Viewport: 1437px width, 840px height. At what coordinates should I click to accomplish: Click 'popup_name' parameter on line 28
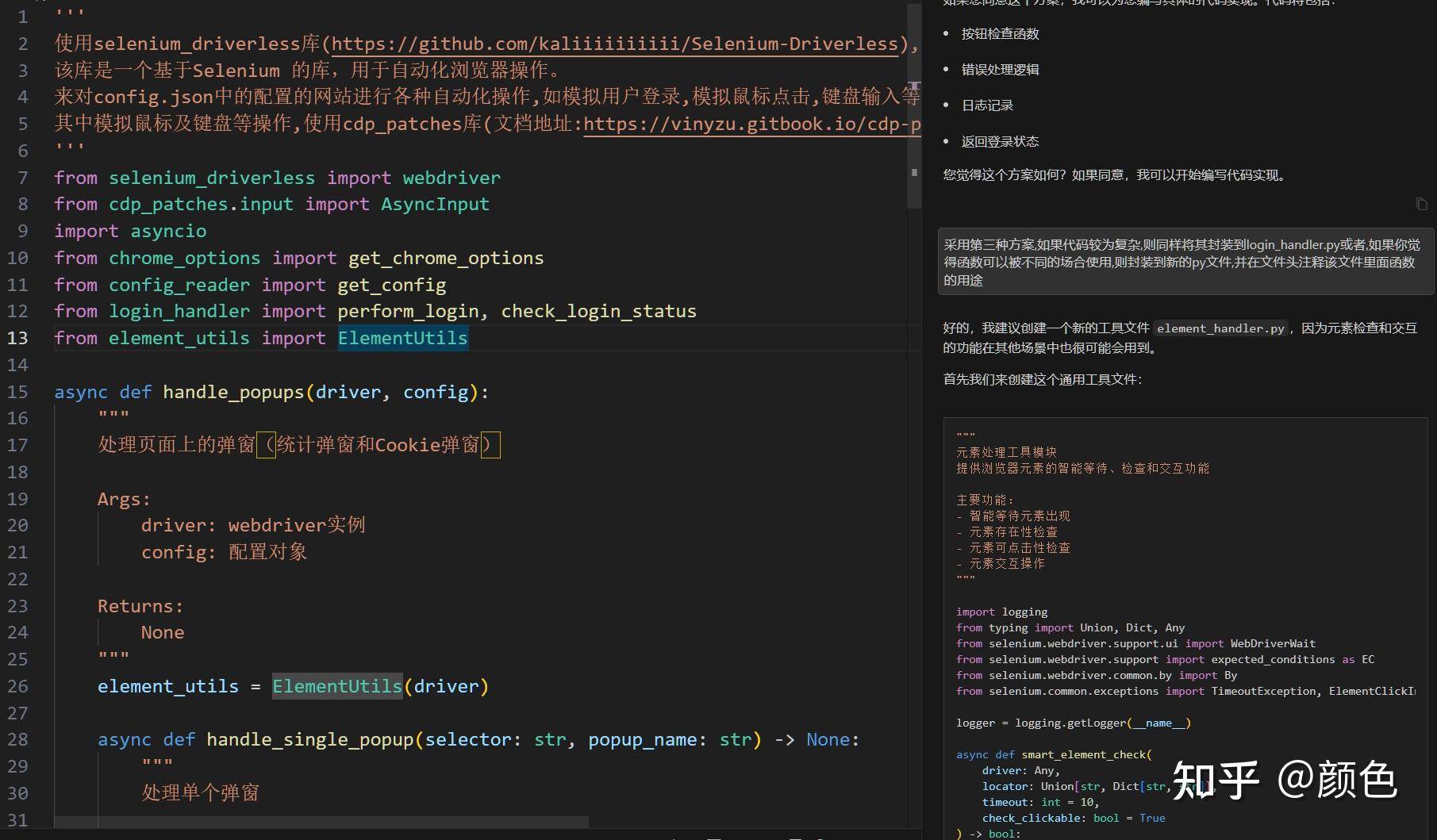643,739
